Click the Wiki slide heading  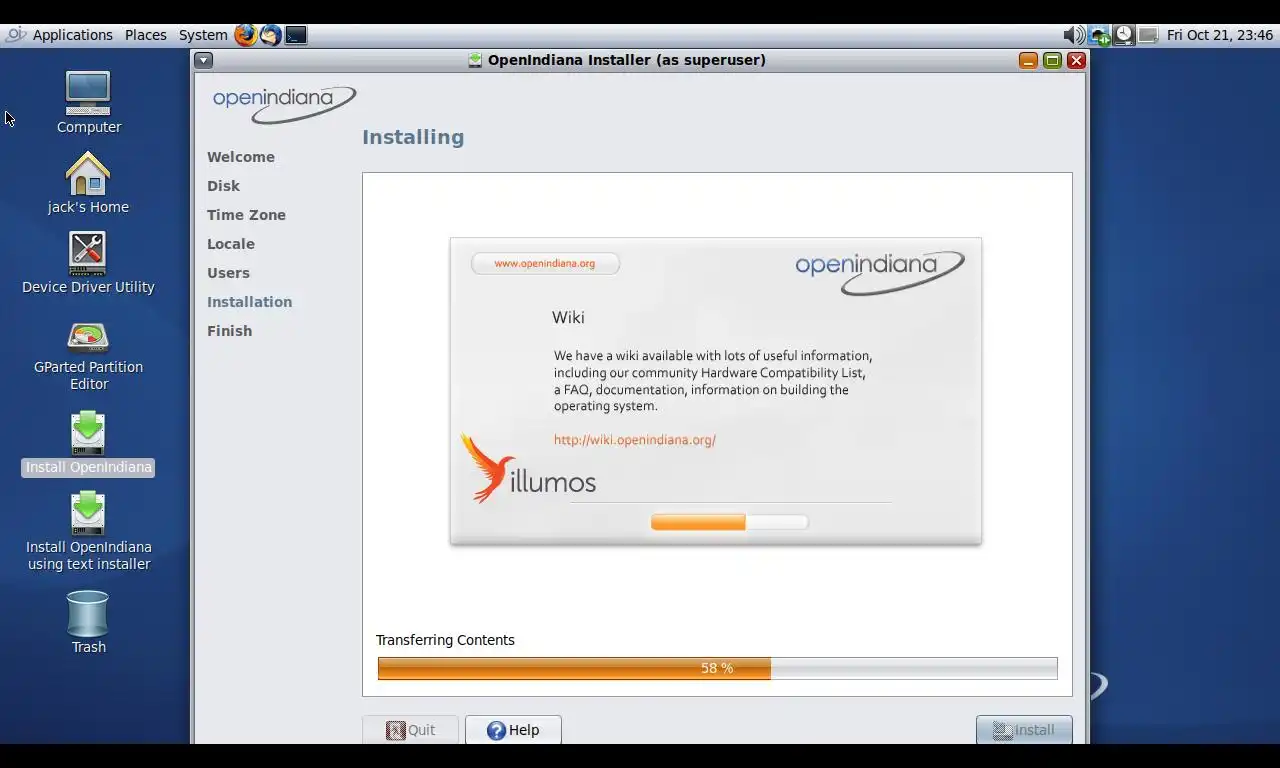568,317
